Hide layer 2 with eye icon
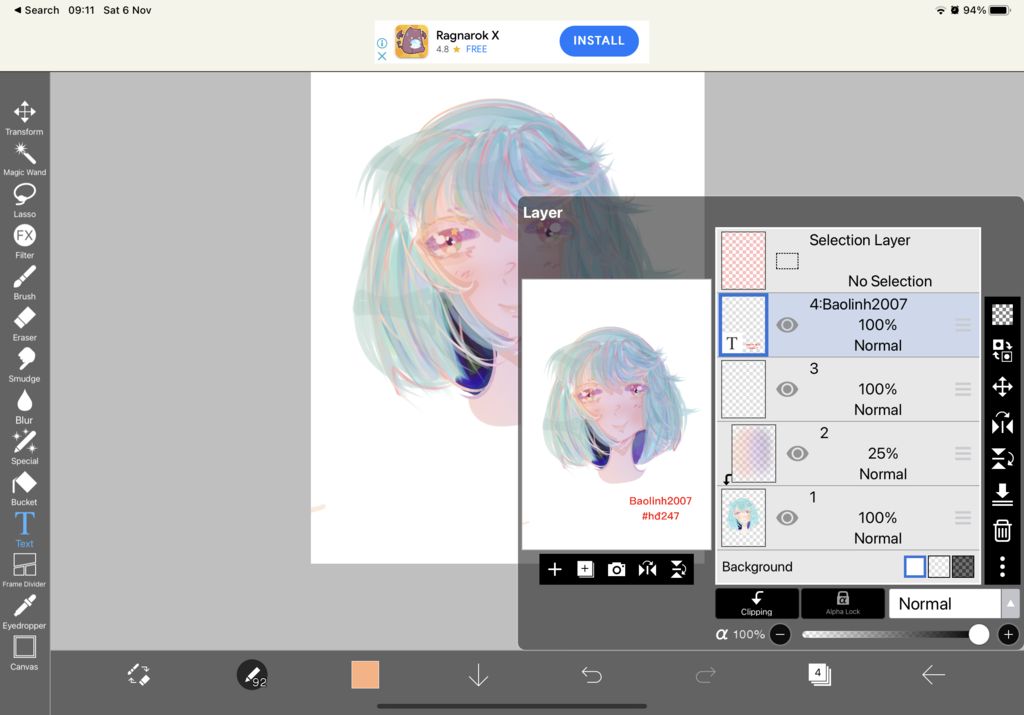Screen dimensions: 1024x715 (x=797, y=453)
